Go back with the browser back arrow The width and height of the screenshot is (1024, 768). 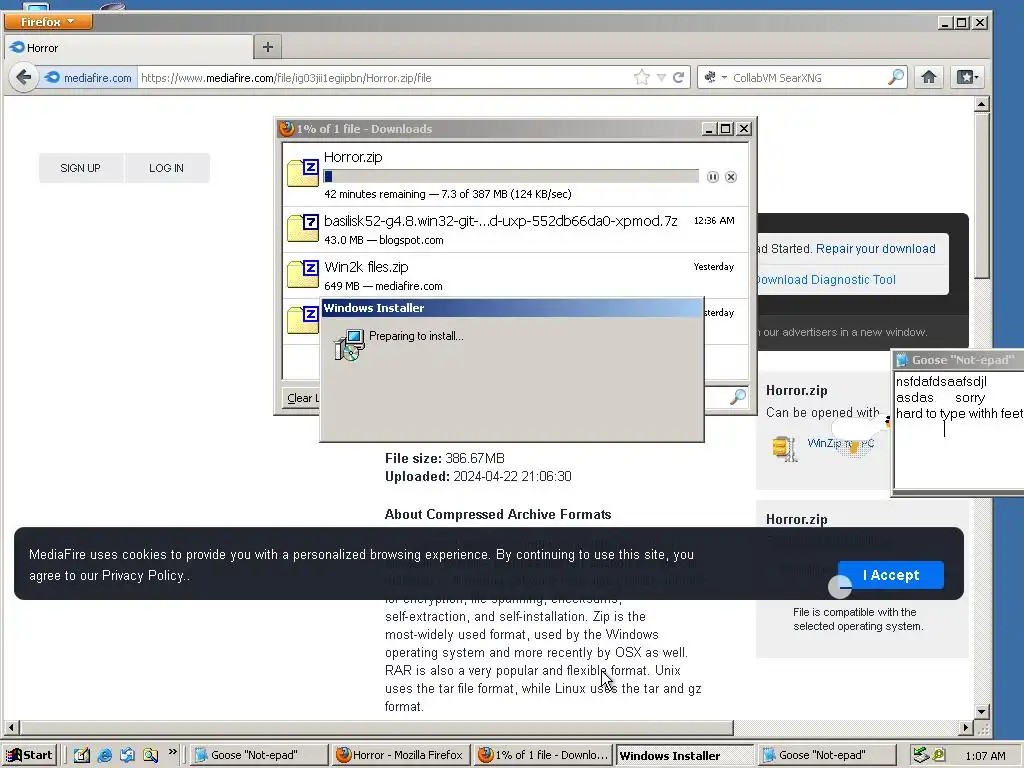pyautogui.click(x=24, y=78)
